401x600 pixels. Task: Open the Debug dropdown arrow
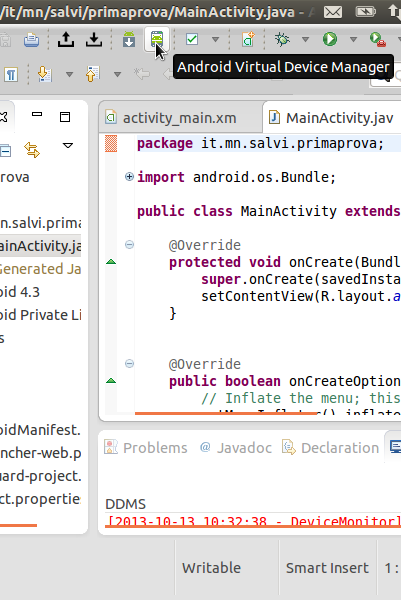click(305, 39)
